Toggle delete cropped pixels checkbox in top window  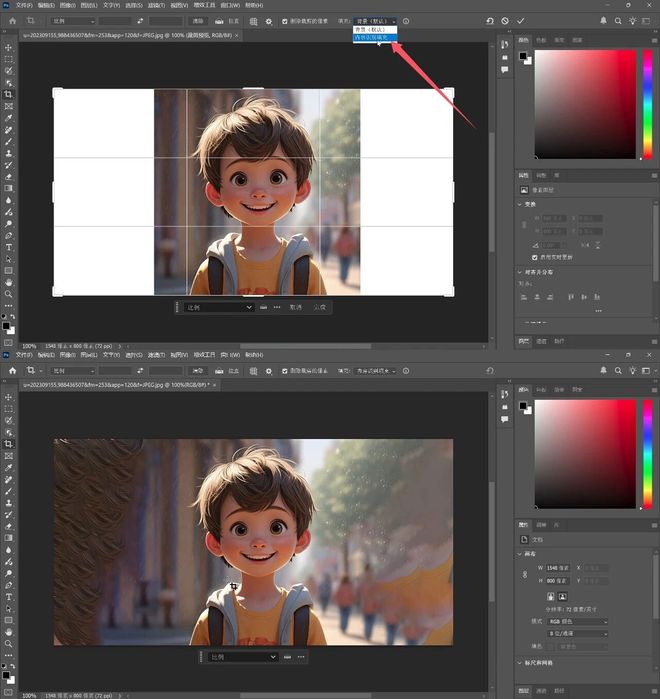pyautogui.click(x=285, y=21)
